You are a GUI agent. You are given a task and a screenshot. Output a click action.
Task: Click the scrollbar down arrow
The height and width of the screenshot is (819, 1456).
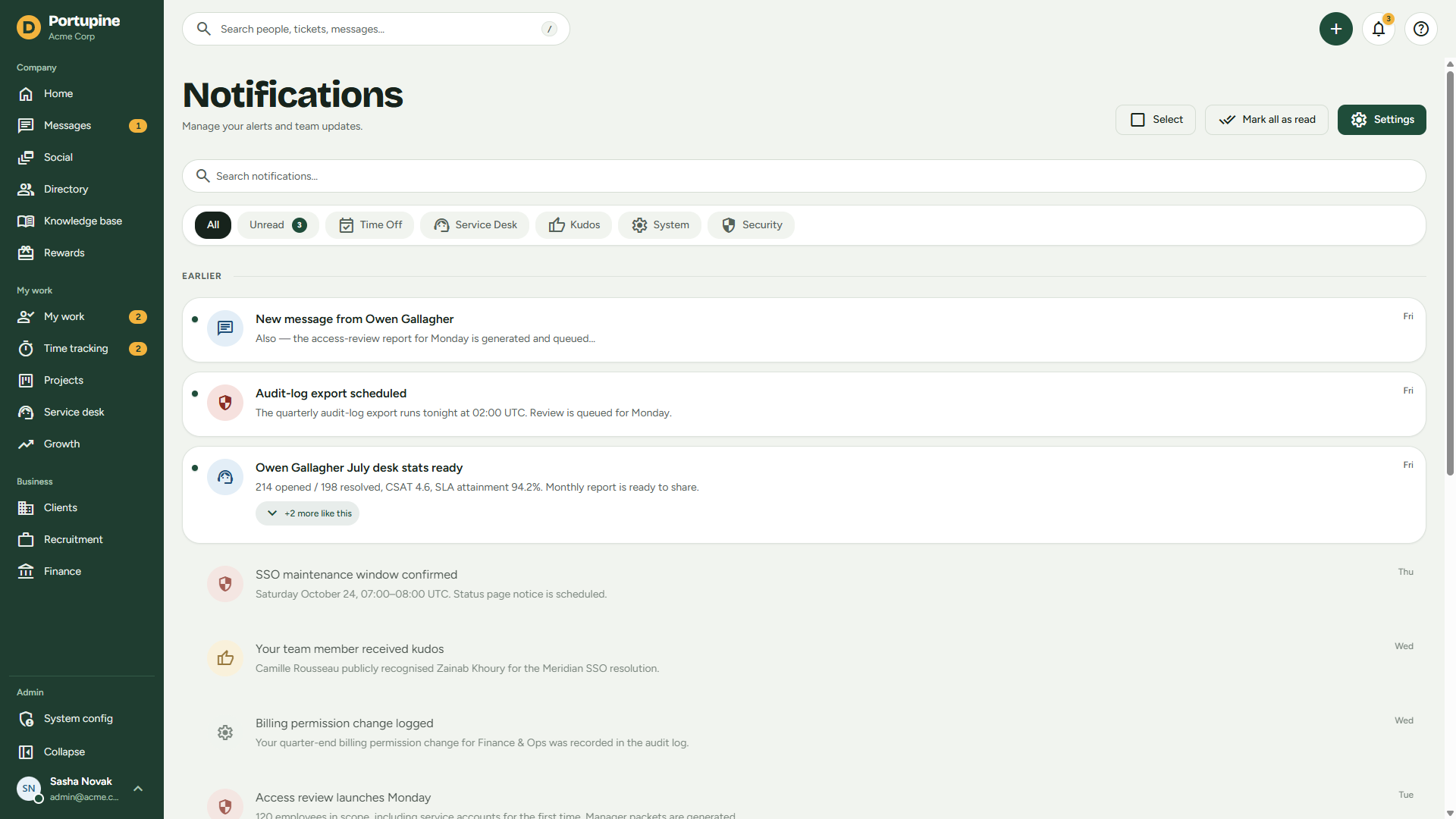click(1450, 813)
